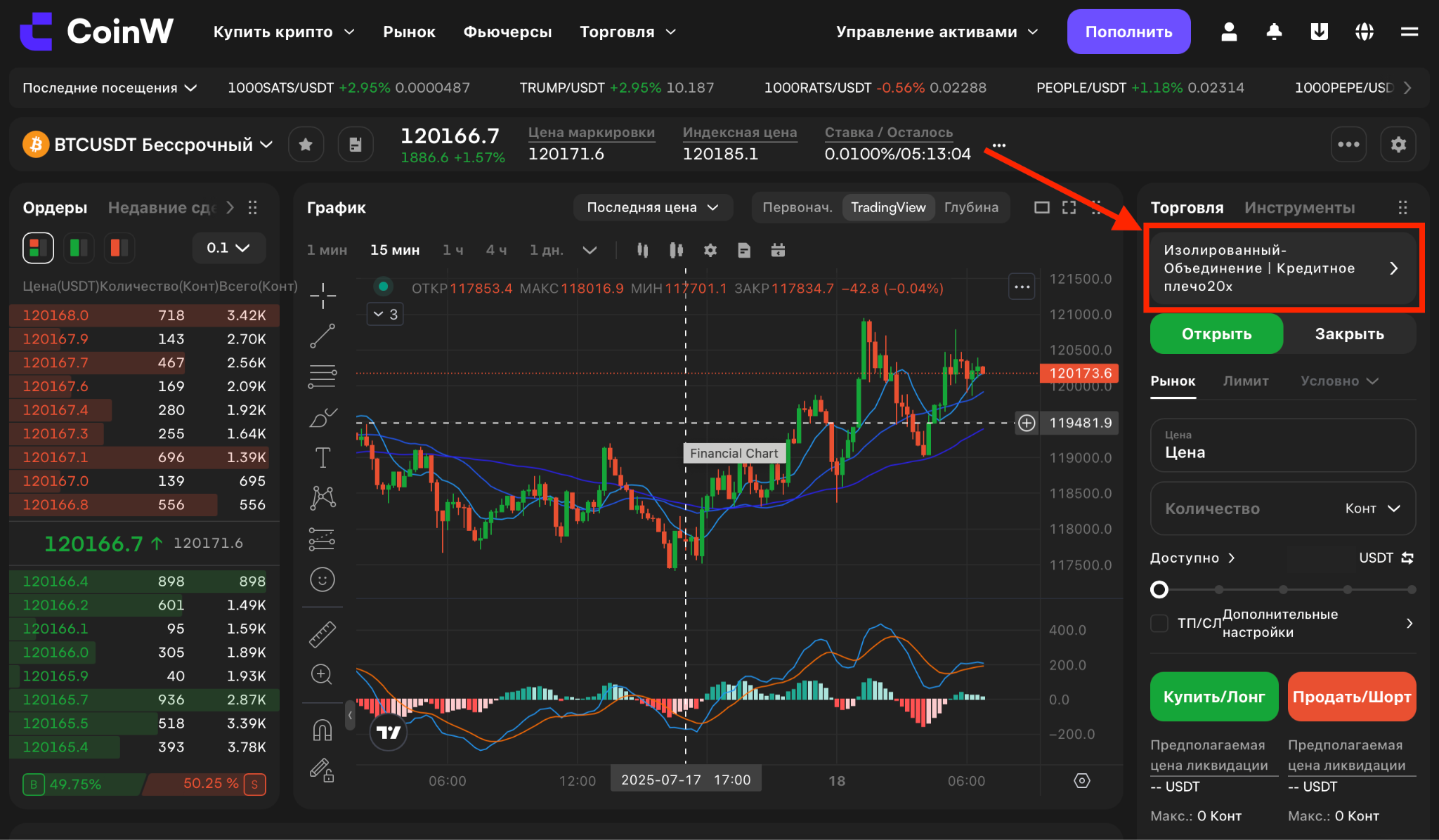Viewport: 1439px width, 840px height.
Task: Click the Купить/Лонг button
Action: click(x=1213, y=697)
